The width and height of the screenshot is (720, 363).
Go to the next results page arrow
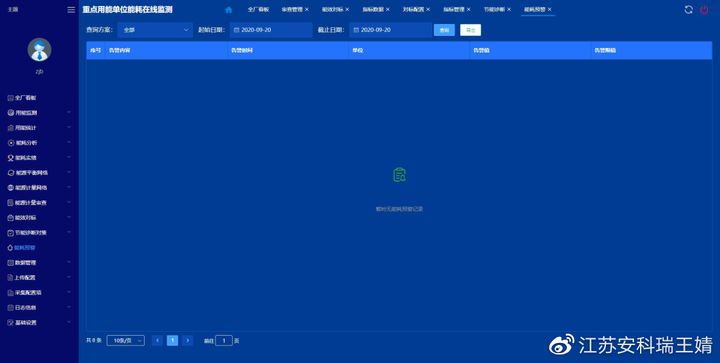point(187,341)
